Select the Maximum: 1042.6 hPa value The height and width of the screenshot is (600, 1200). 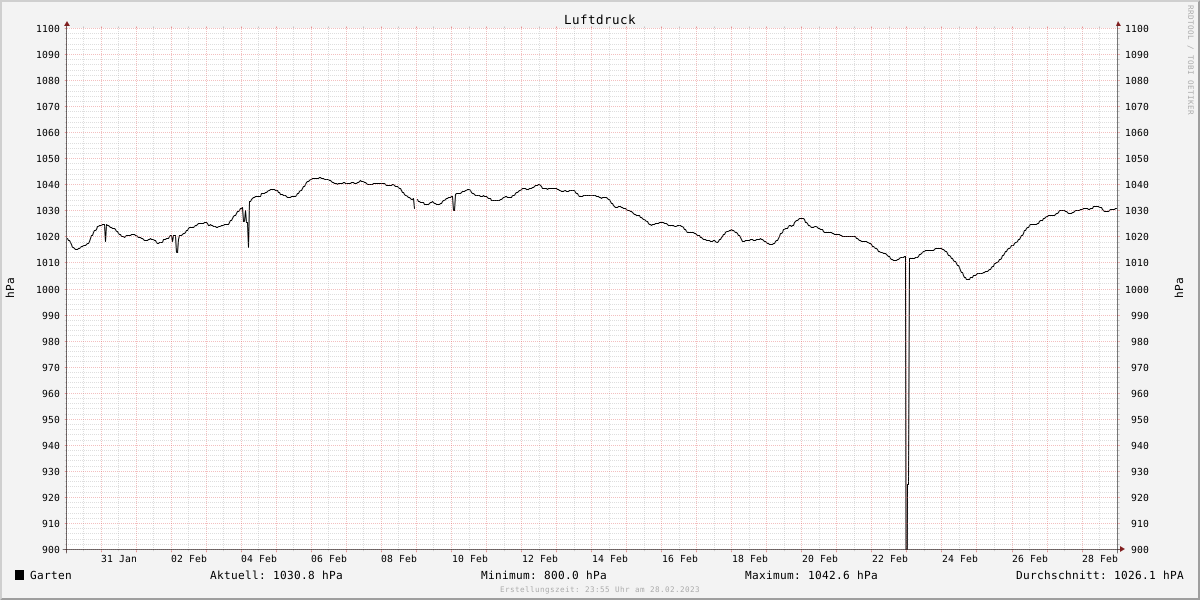811,575
